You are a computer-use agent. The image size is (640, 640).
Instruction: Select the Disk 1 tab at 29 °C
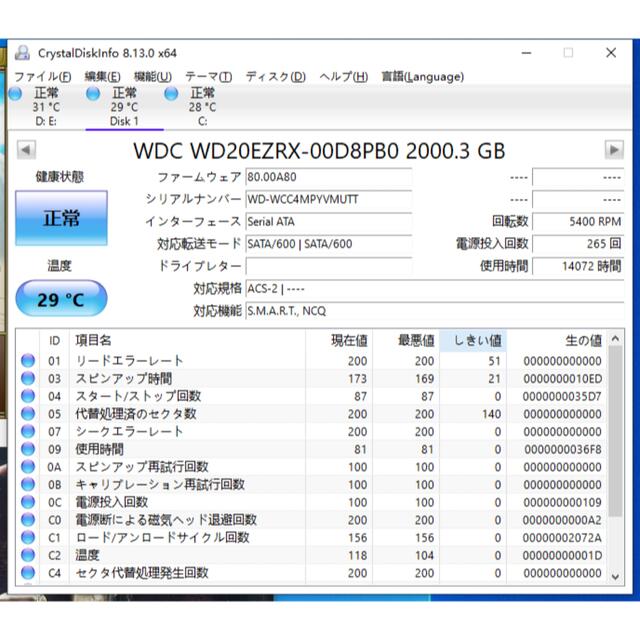[124, 107]
